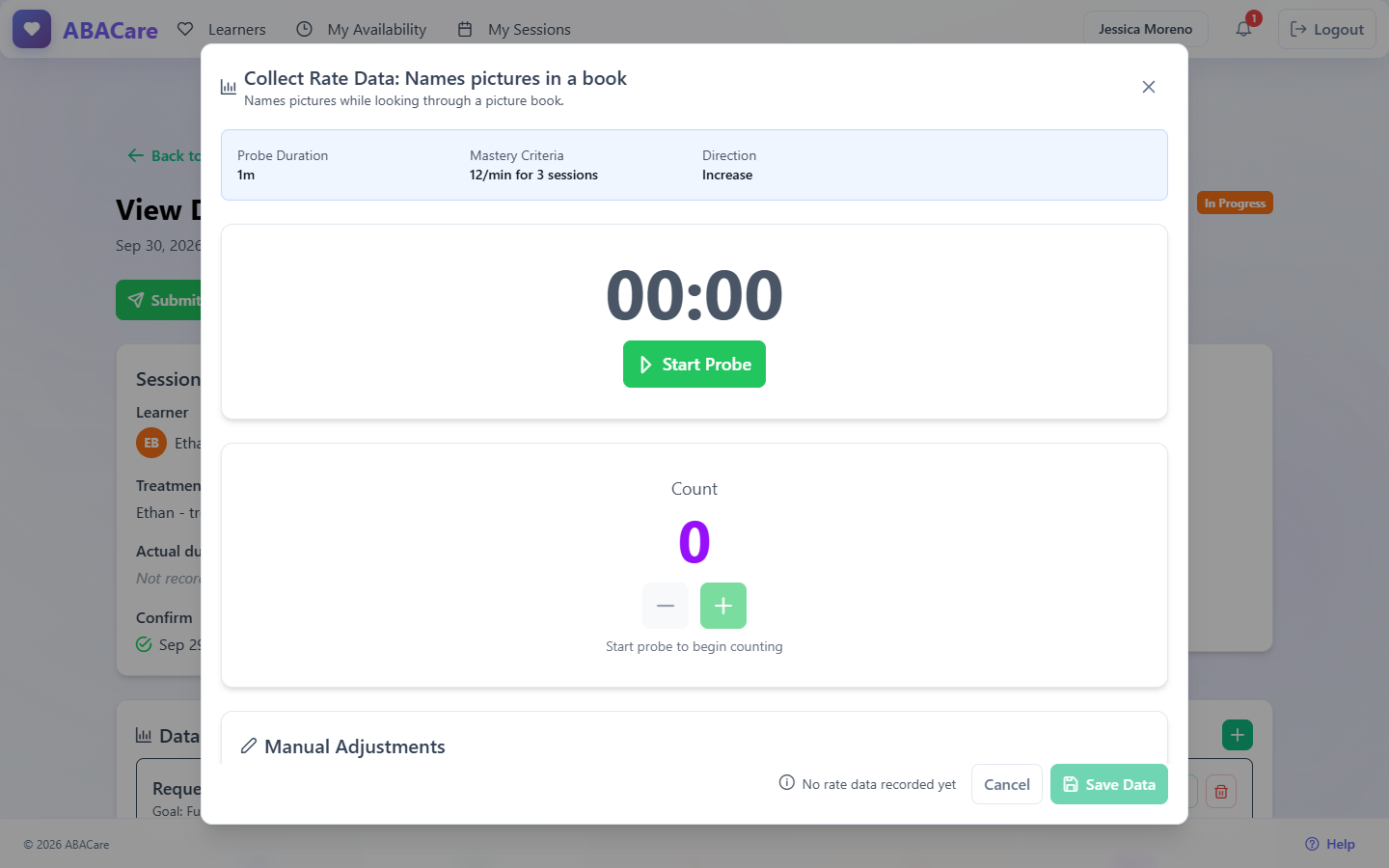Viewport: 1389px width, 868px height.
Task: Click the Manual Adjustments heading
Action: (x=355, y=746)
